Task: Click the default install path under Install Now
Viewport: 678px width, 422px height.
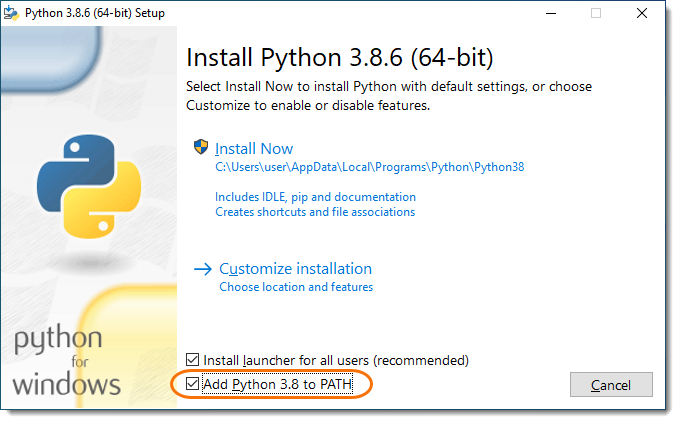Action: click(x=369, y=167)
